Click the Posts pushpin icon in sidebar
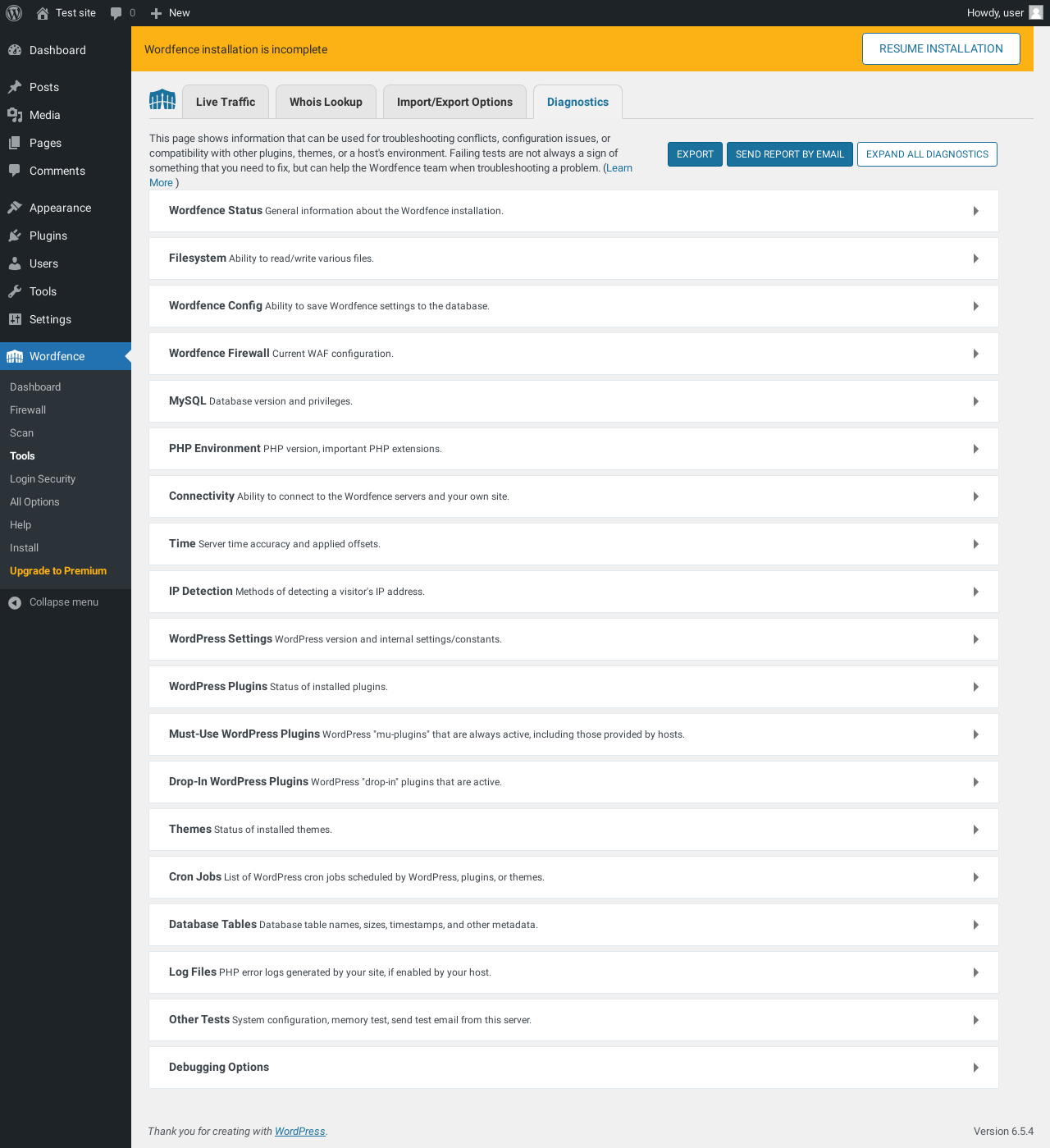Viewport: 1050px width, 1148px height. pos(15,87)
